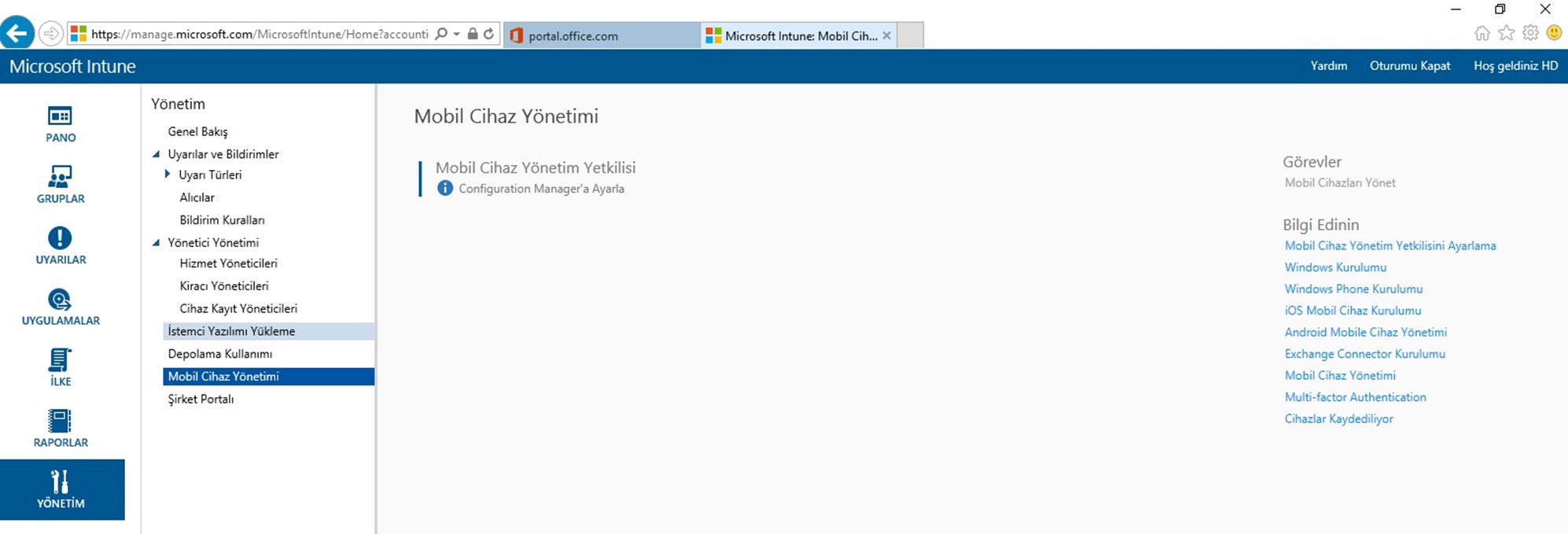Click the Microsoft Intune logo title

(72, 66)
